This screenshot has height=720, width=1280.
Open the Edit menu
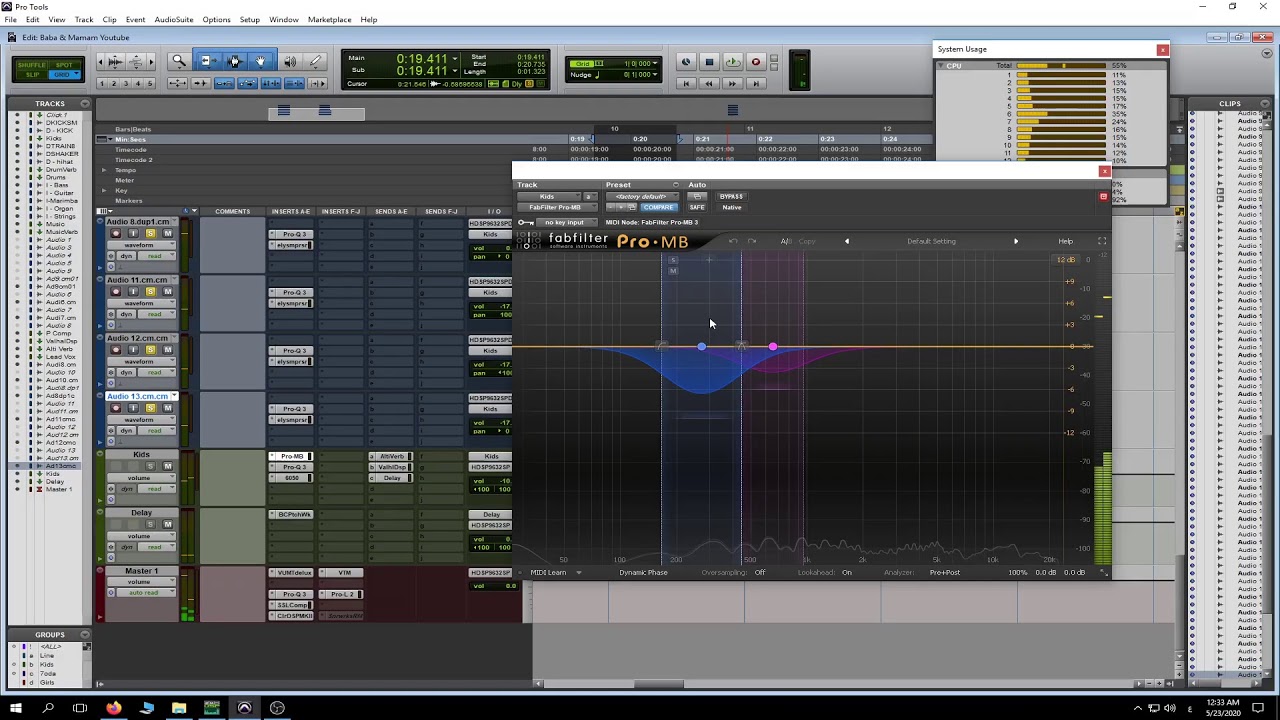(x=33, y=20)
